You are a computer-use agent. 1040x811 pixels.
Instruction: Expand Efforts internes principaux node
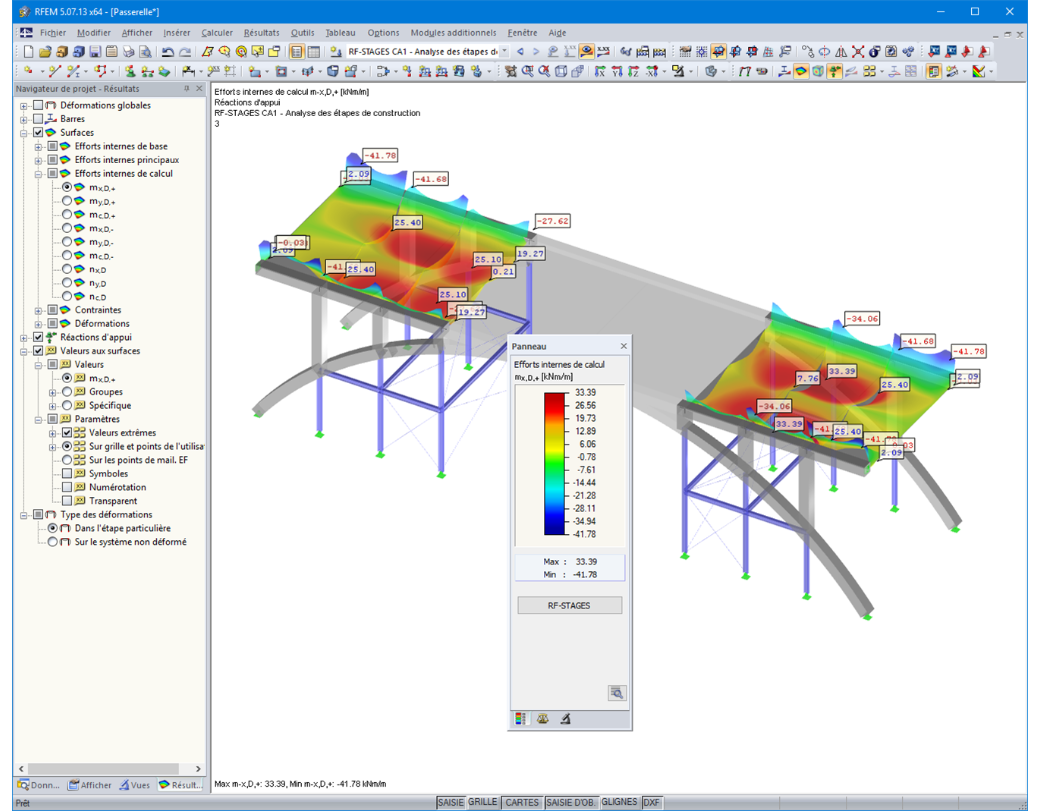[38, 160]
